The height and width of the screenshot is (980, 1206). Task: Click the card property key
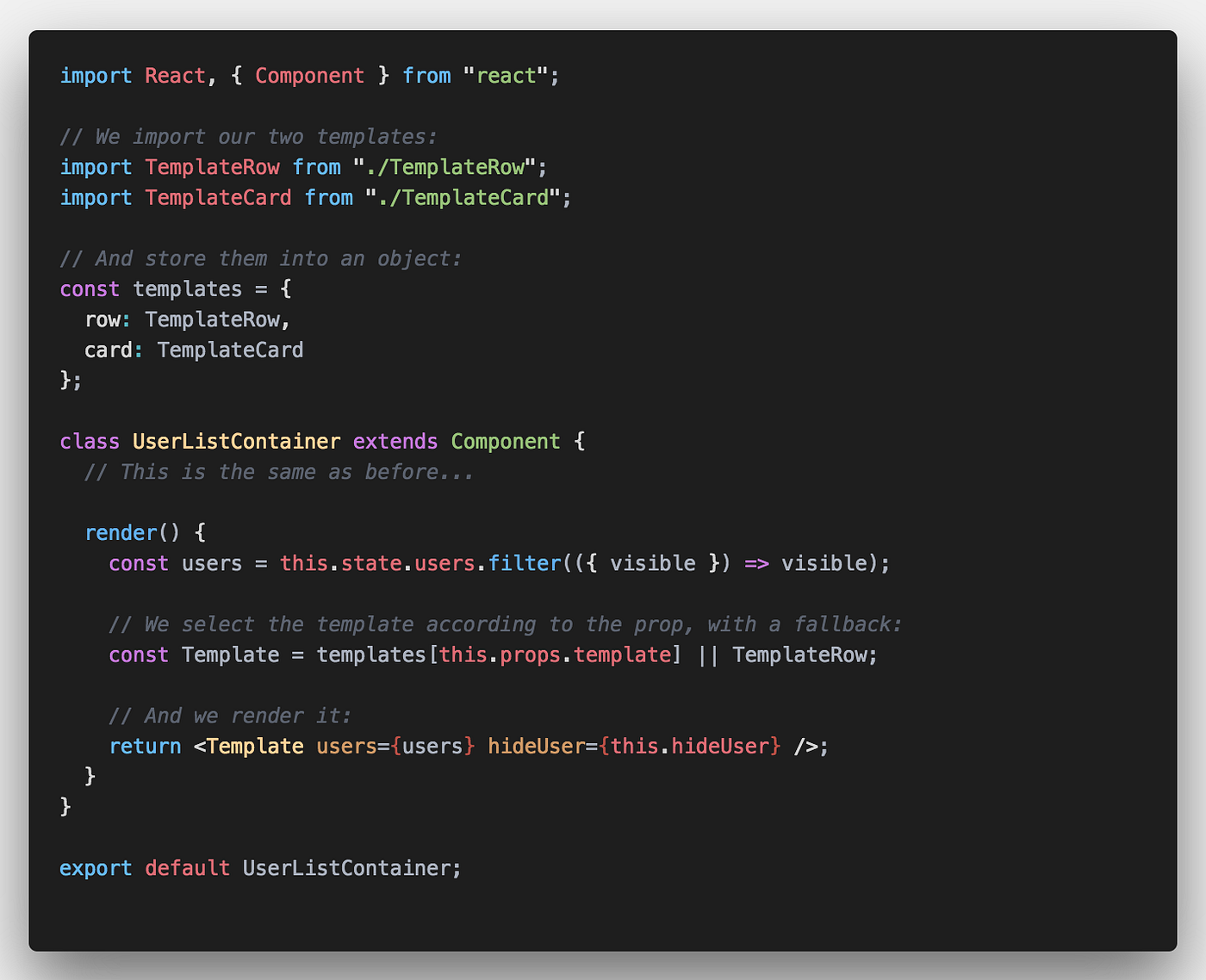[x=109, y=350]
